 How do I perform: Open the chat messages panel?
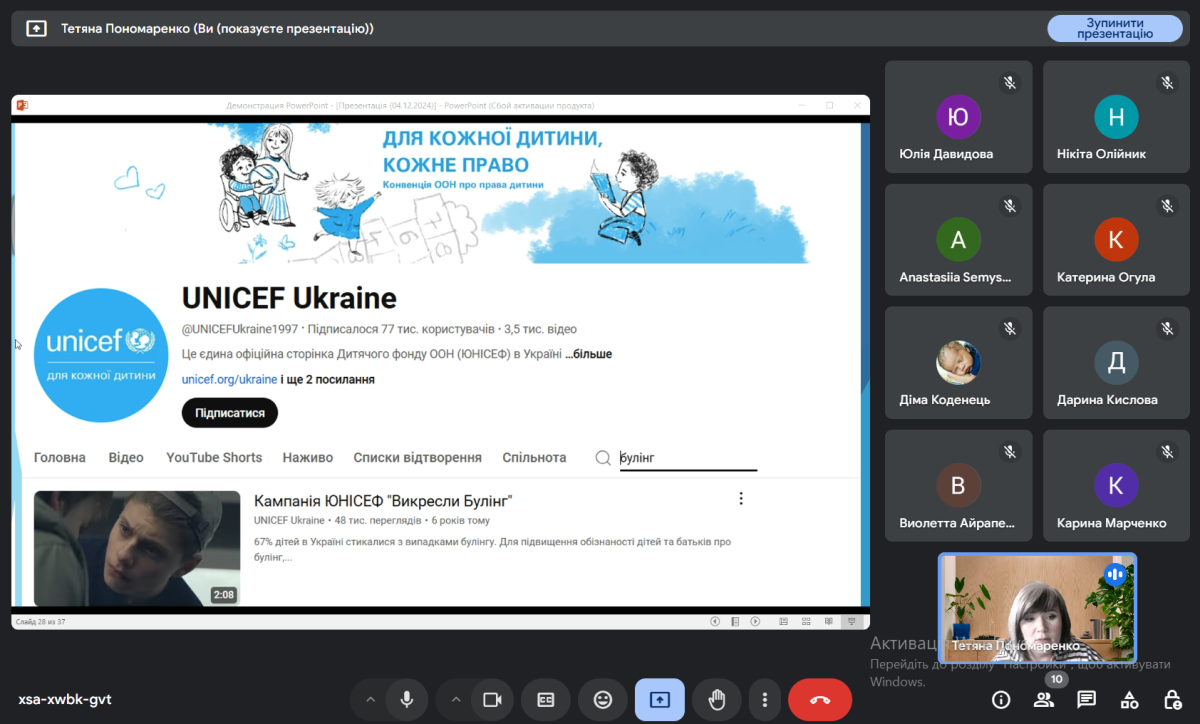tap(1086, 699)
